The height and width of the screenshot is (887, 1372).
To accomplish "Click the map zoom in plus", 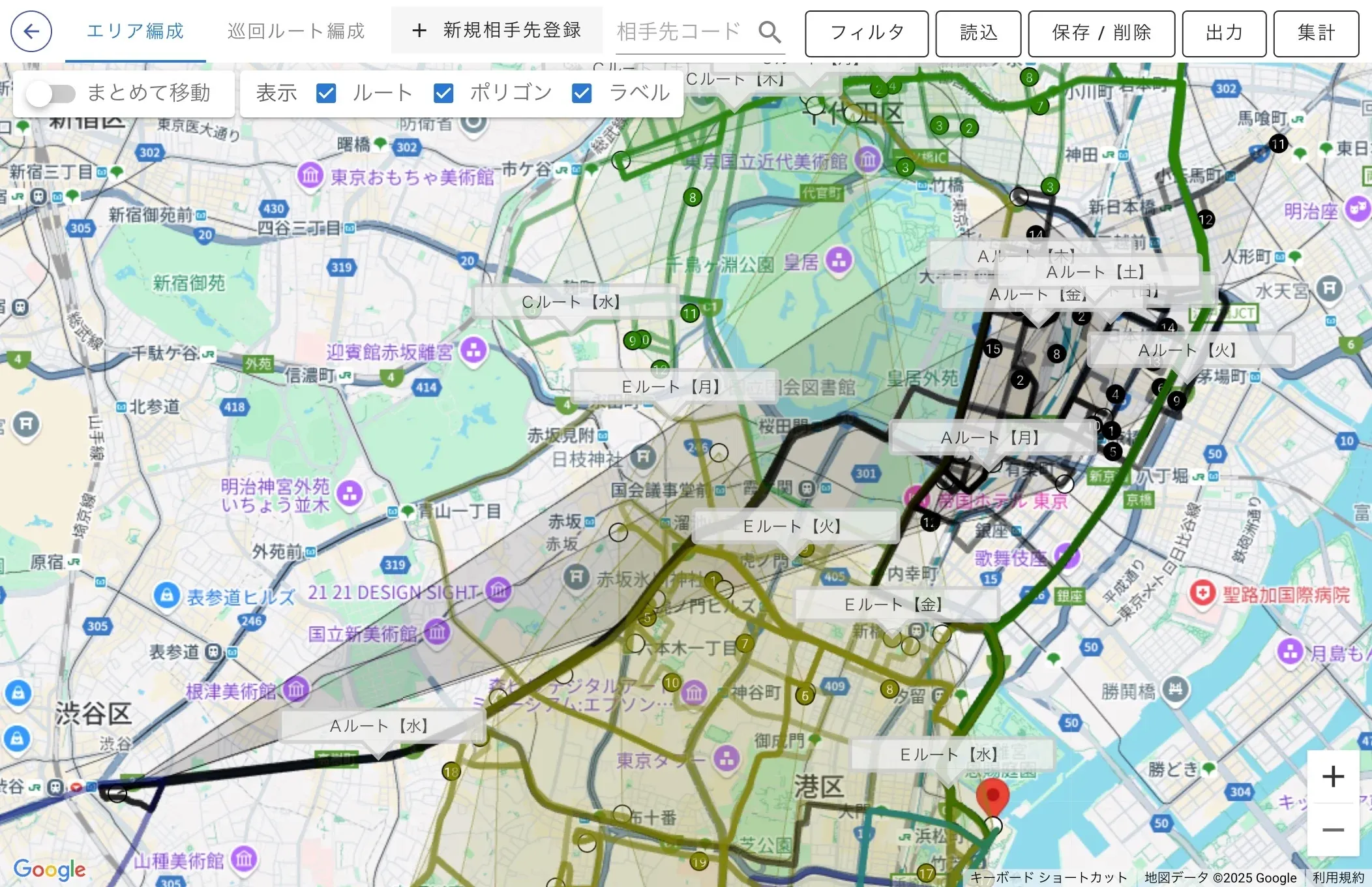I will (1333, 776).
